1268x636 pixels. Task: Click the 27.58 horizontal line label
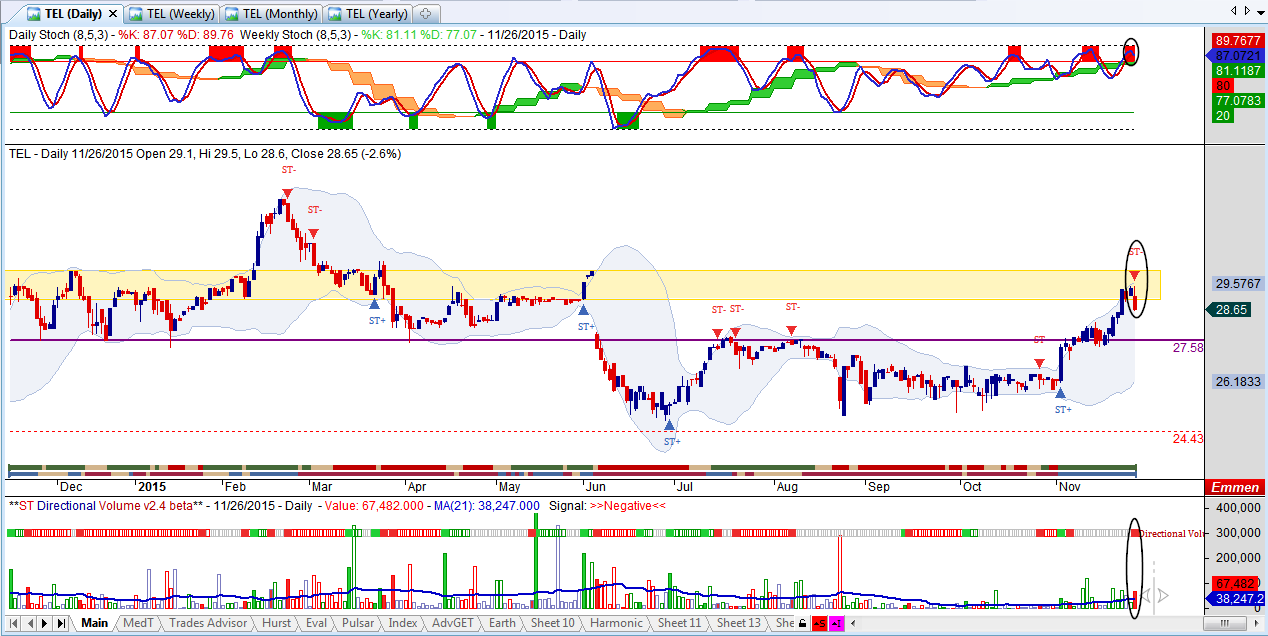[1187, 347]
